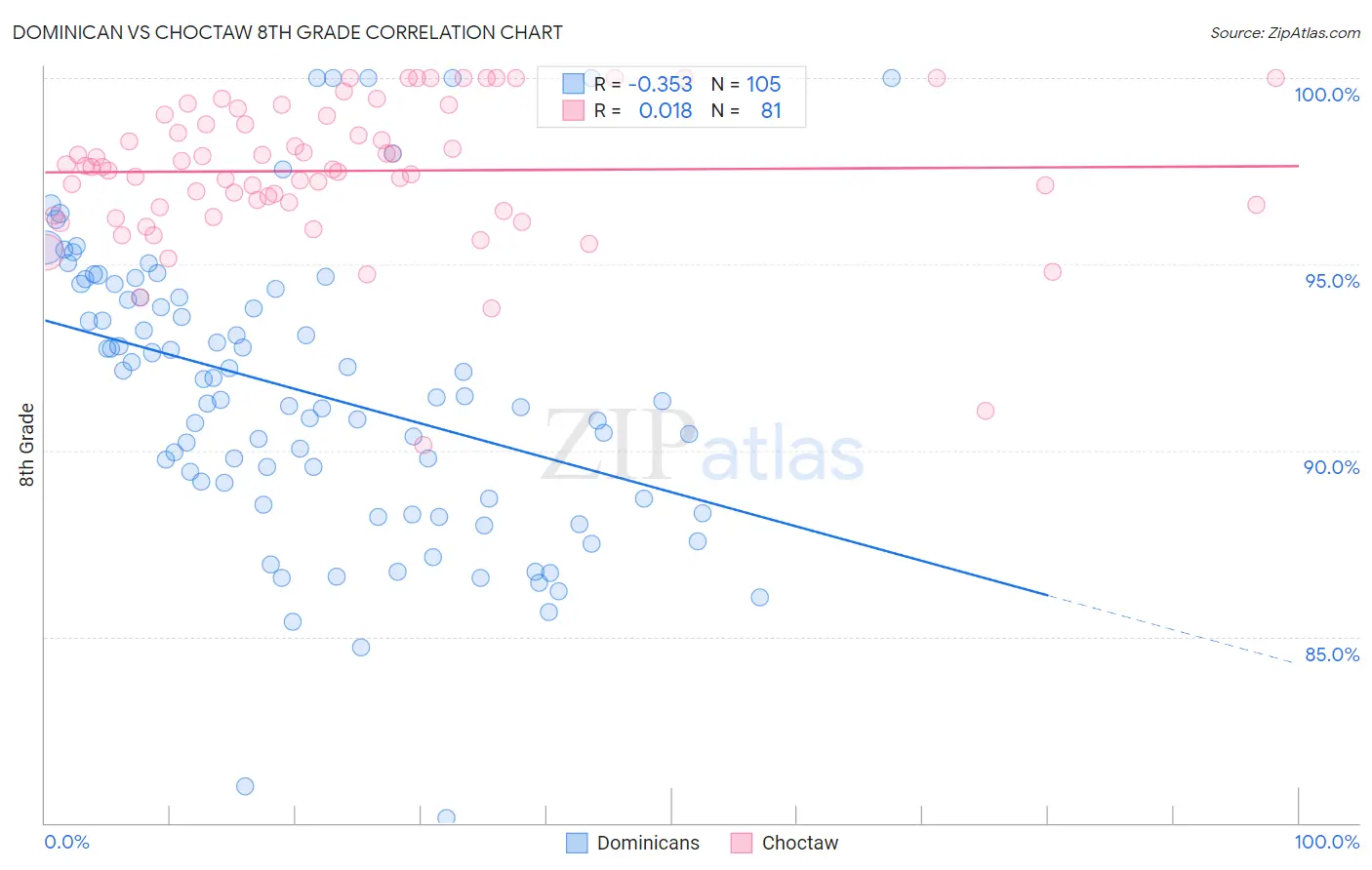The height and width of the screenshot is (870, 1372).
Task: Select the Dominicans legend label
Action: 648,843
